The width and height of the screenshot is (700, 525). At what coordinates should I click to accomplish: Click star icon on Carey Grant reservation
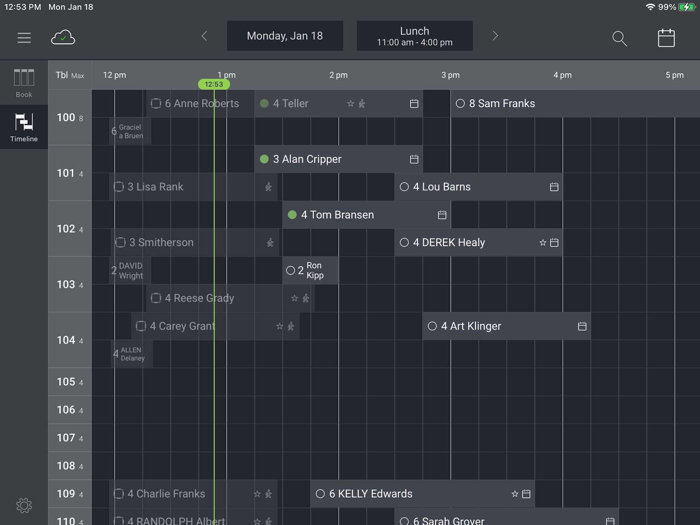tap(279, 326)
